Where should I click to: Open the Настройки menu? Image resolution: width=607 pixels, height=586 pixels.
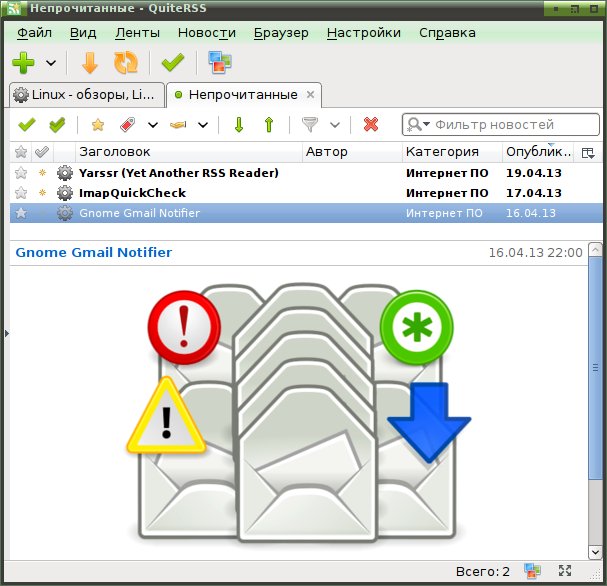pos(364,33)
